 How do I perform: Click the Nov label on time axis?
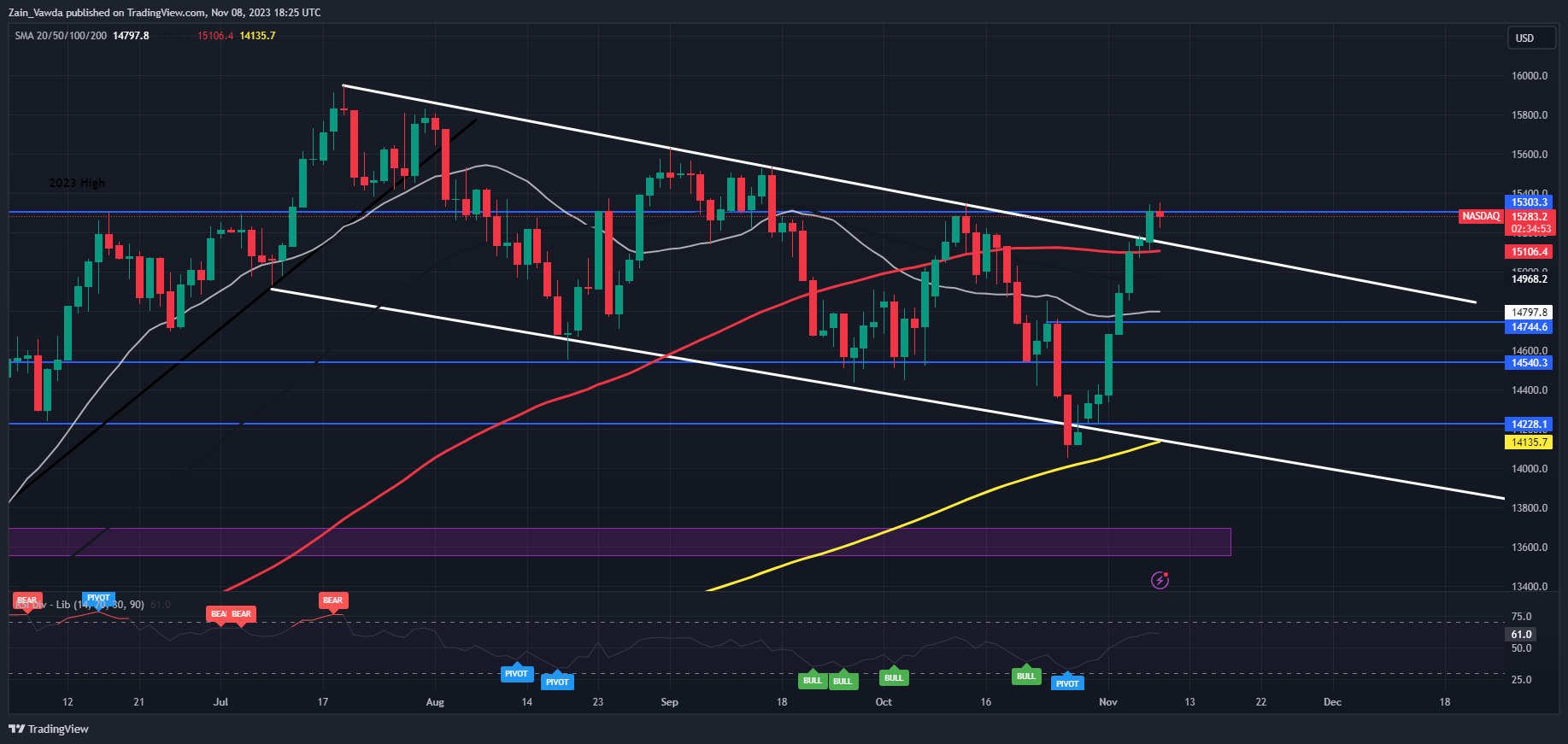1107,702
